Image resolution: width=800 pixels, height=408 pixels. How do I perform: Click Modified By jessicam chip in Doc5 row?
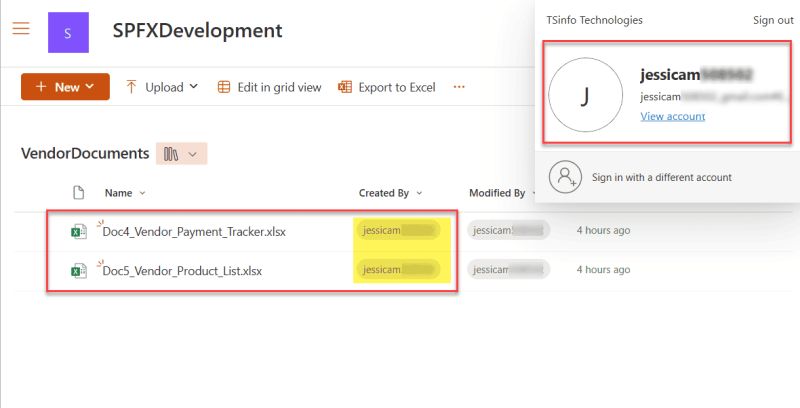[x=509, y=270]
